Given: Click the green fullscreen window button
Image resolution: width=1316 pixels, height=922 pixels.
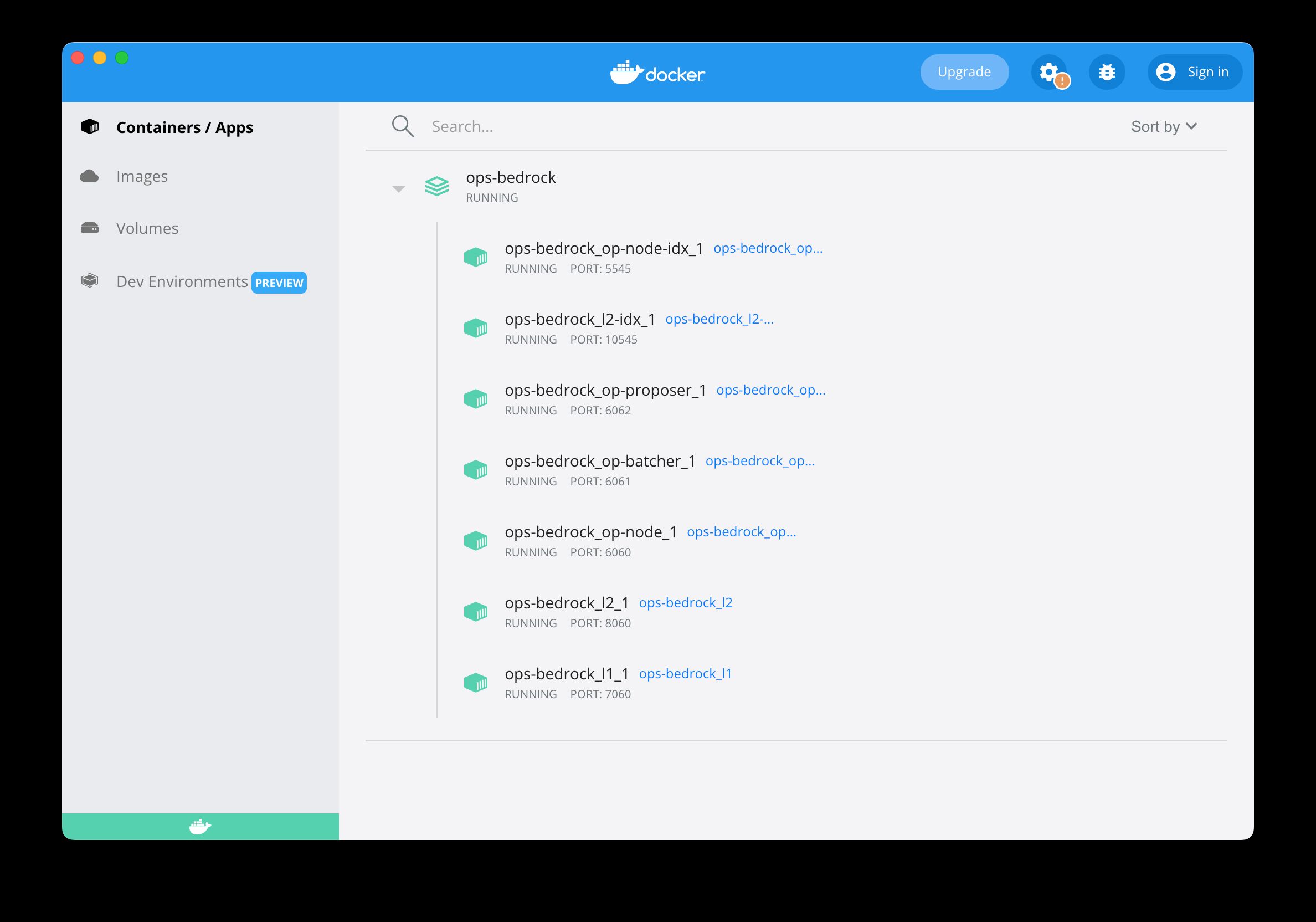Looking at the screenshot, I should [121, 58].
